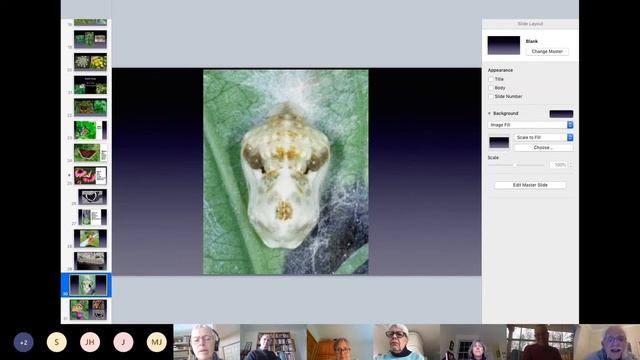
Task: Enable the Body checkbox
Action: tap(491, 88)
